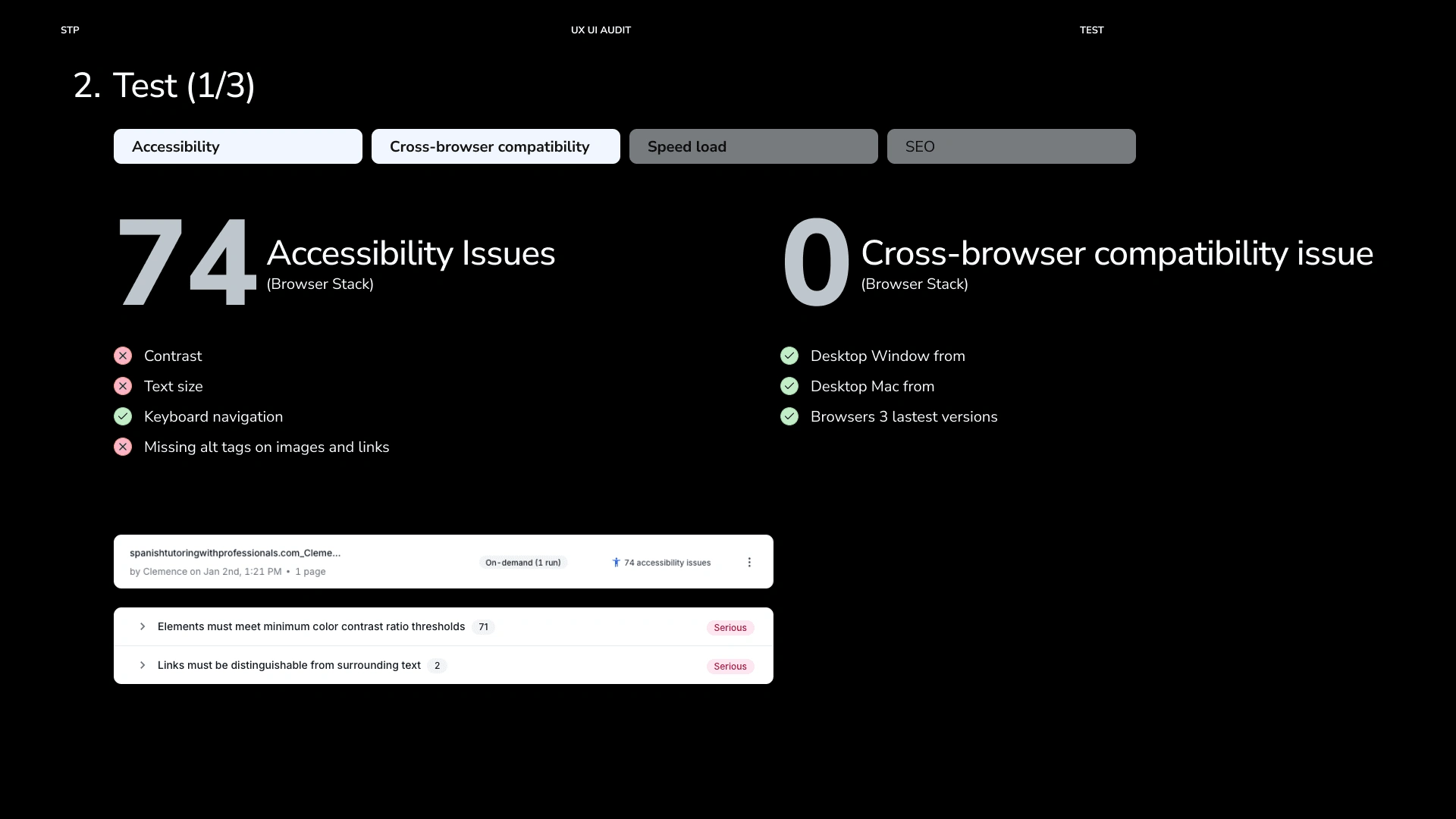Click the green check icon beside Keyboard navigation
The height and width of the screenshot is (819, 1456).
click(x=123, y=416)
